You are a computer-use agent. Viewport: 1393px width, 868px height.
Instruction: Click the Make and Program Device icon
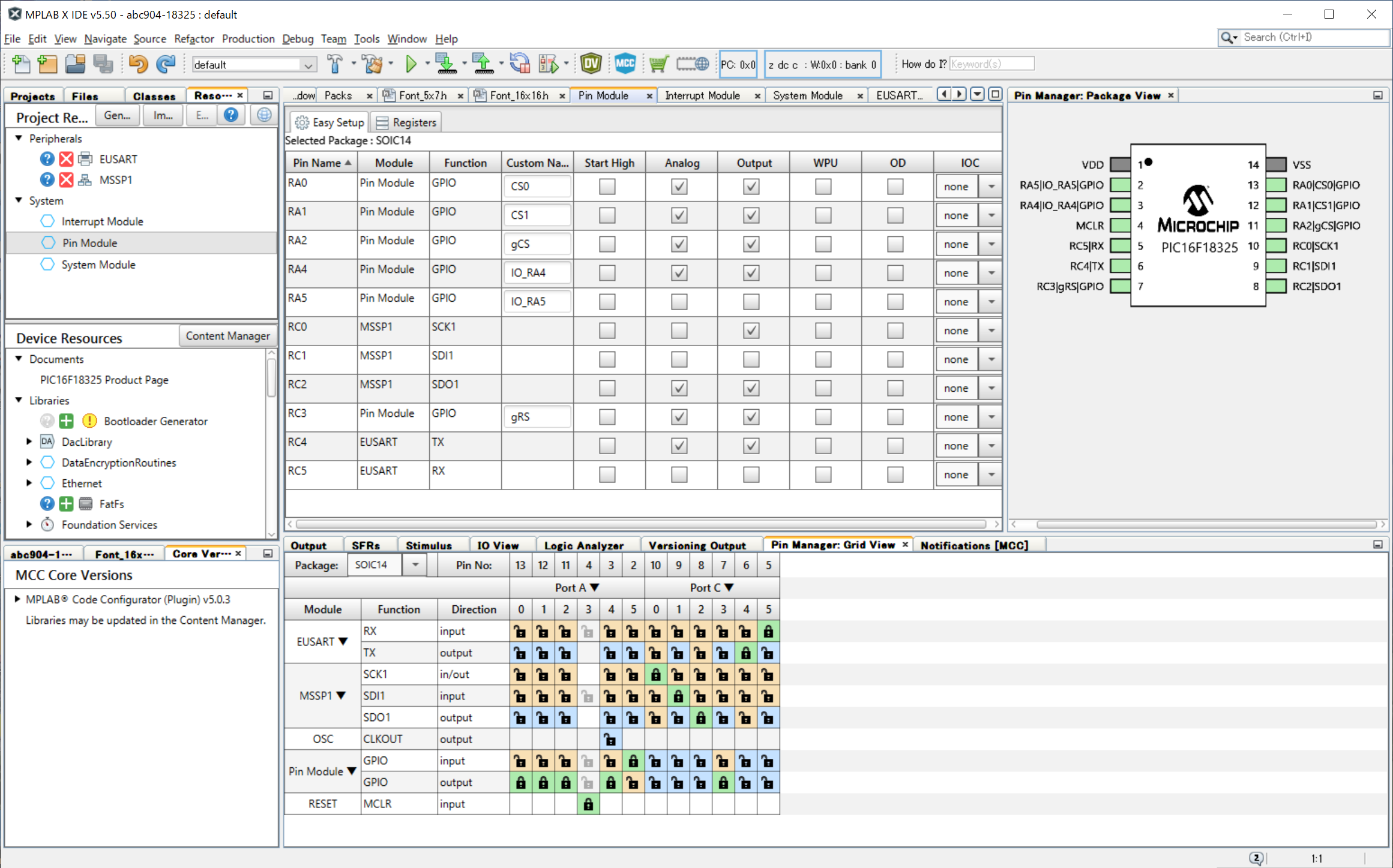coord(446,64)
